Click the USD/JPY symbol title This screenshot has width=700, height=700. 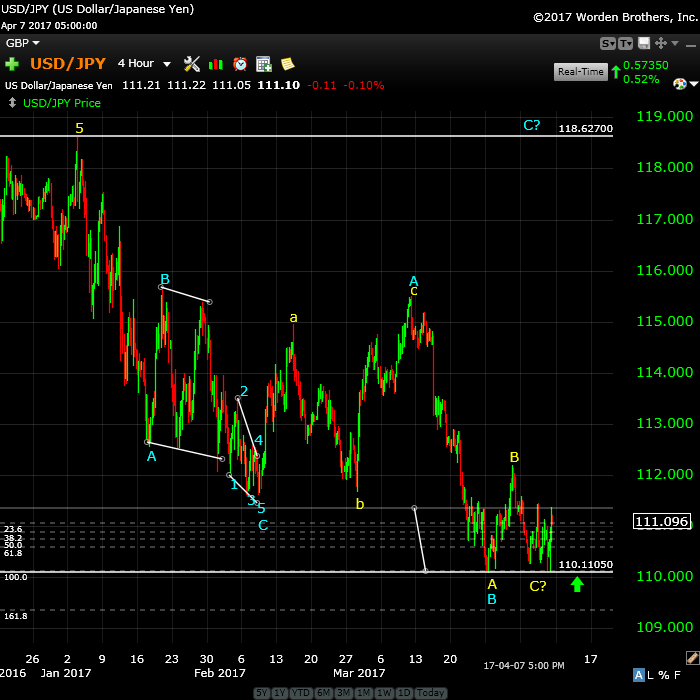[x=68, y=63]
